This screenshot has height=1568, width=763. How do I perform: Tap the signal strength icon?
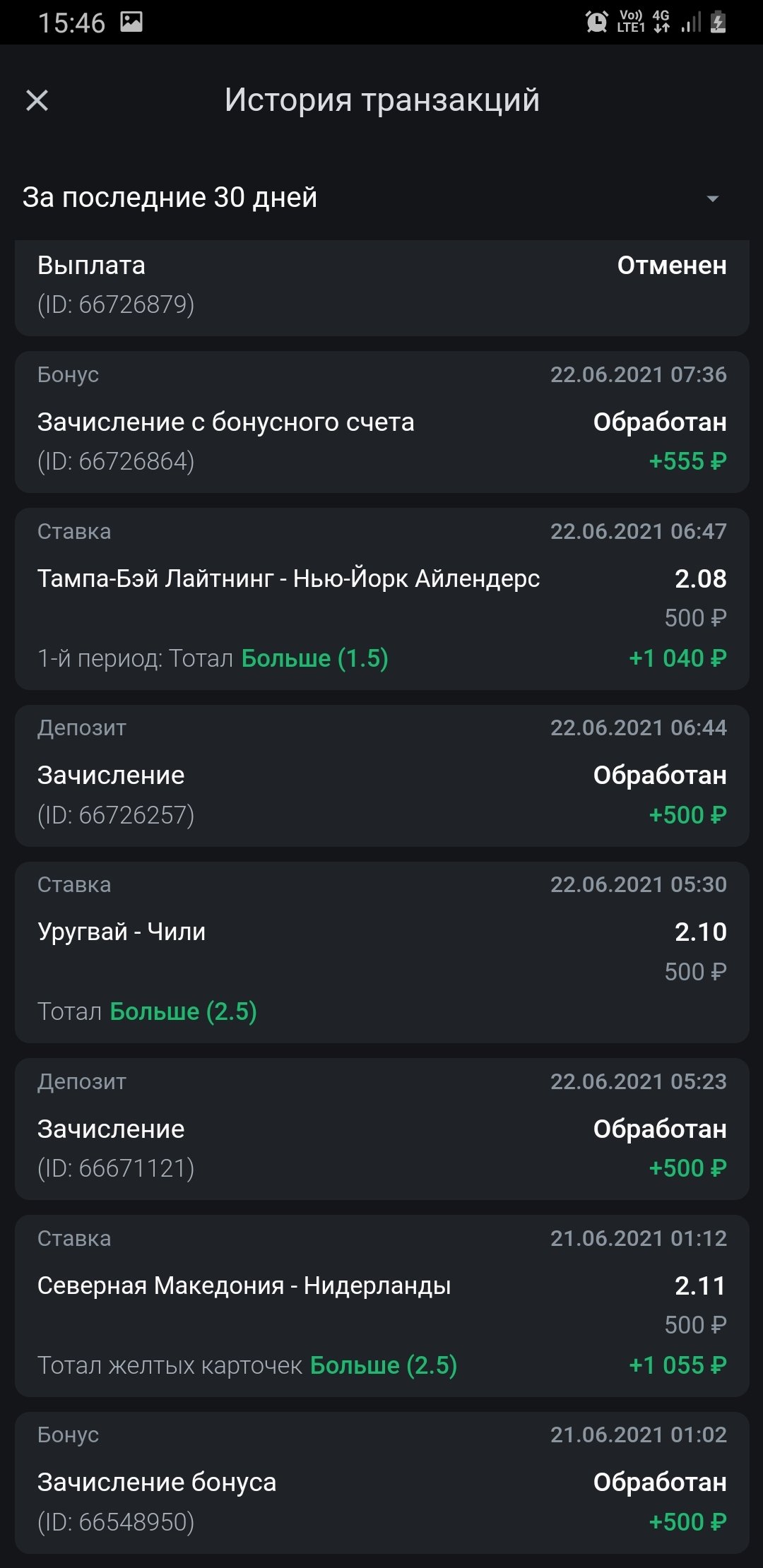691,22
